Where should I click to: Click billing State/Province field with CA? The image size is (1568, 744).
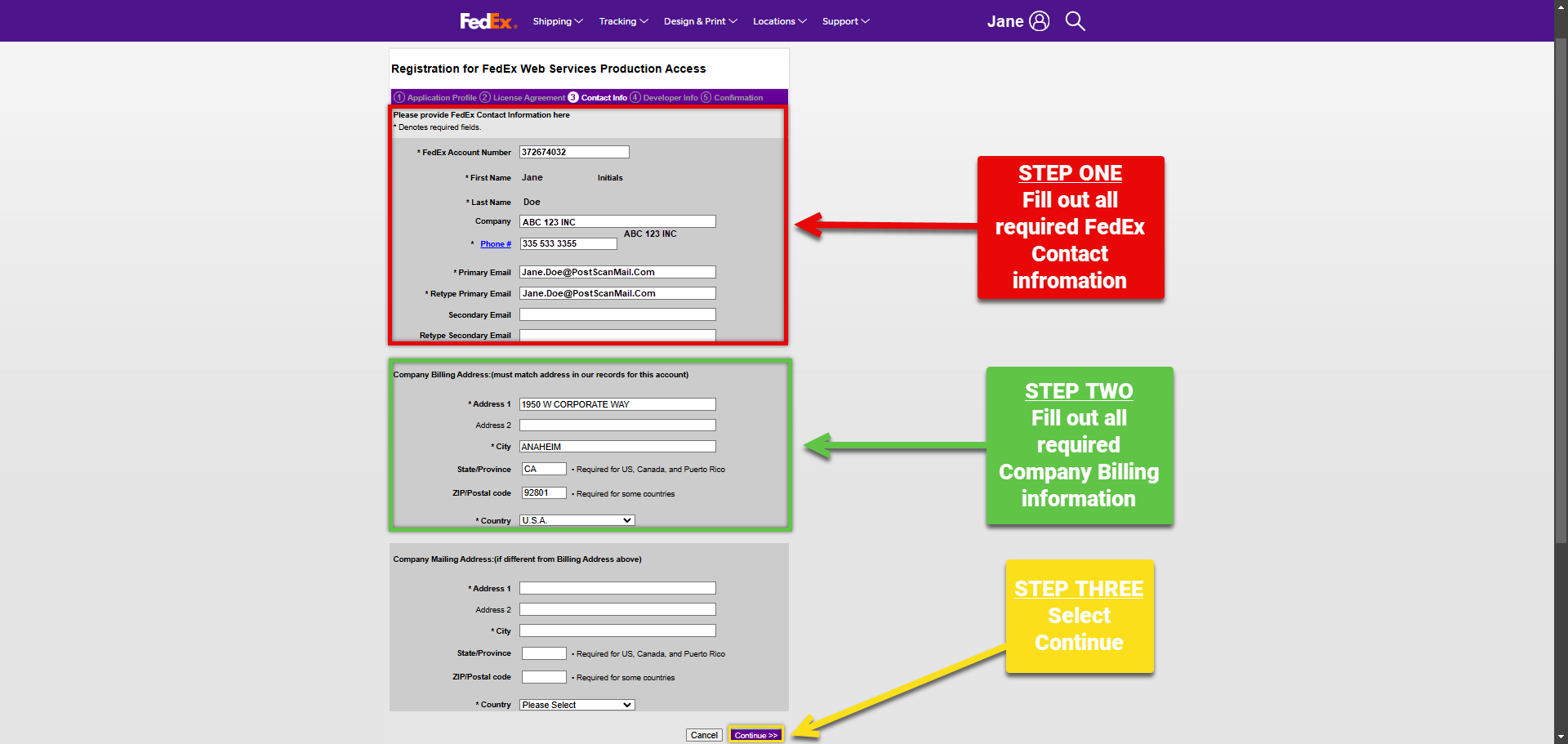click(544, 469)
